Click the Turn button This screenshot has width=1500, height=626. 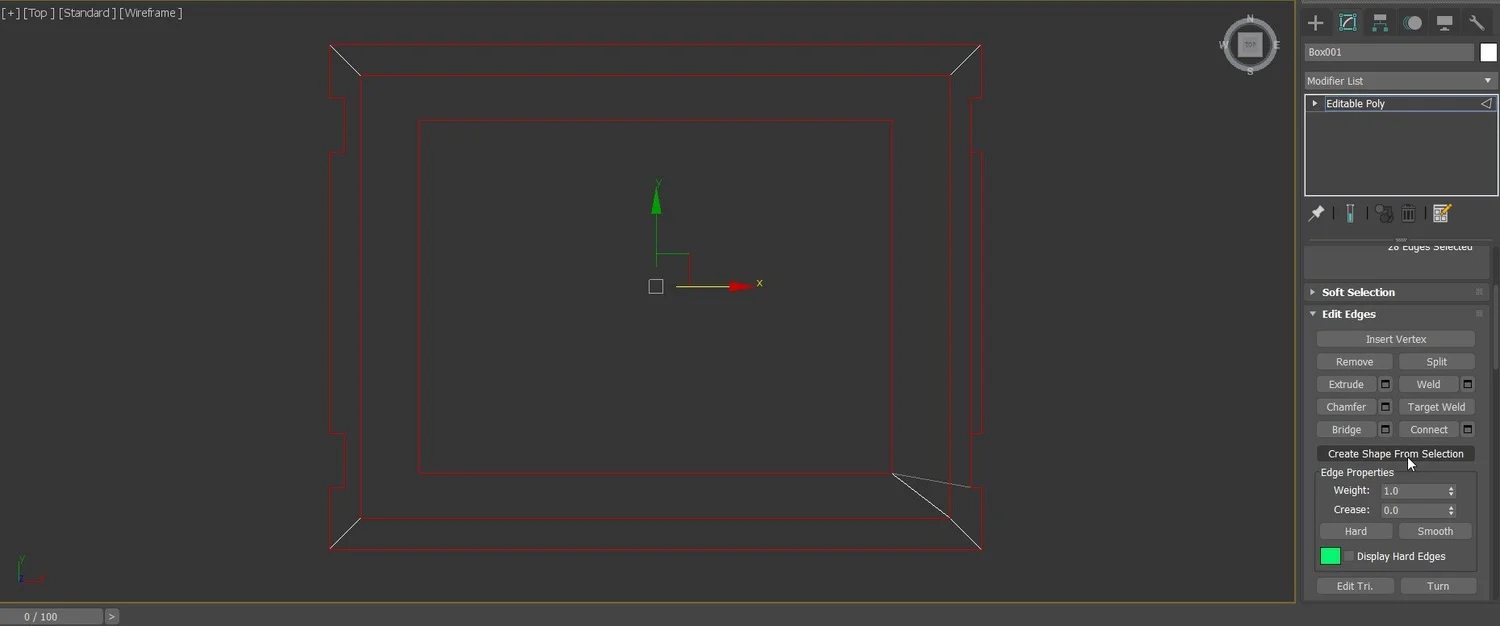click(1438, 586)
